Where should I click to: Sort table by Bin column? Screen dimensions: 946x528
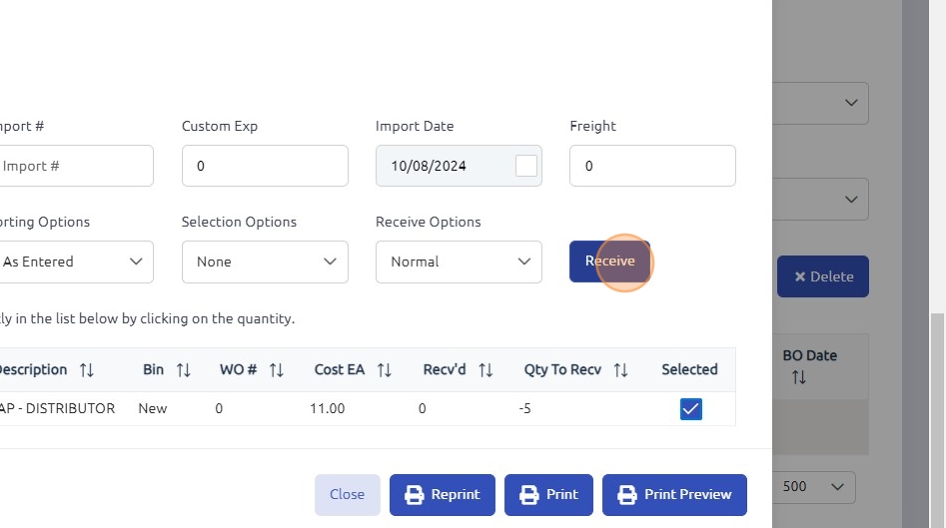coord(183,370)
